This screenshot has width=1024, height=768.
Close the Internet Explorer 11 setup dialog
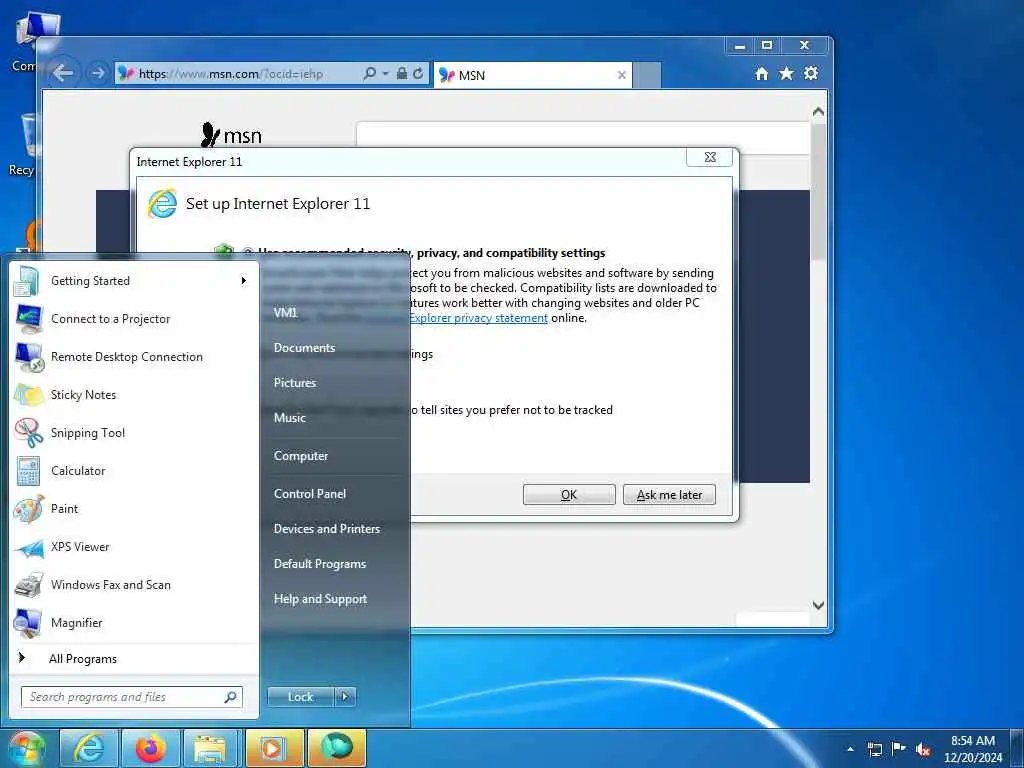710,157
